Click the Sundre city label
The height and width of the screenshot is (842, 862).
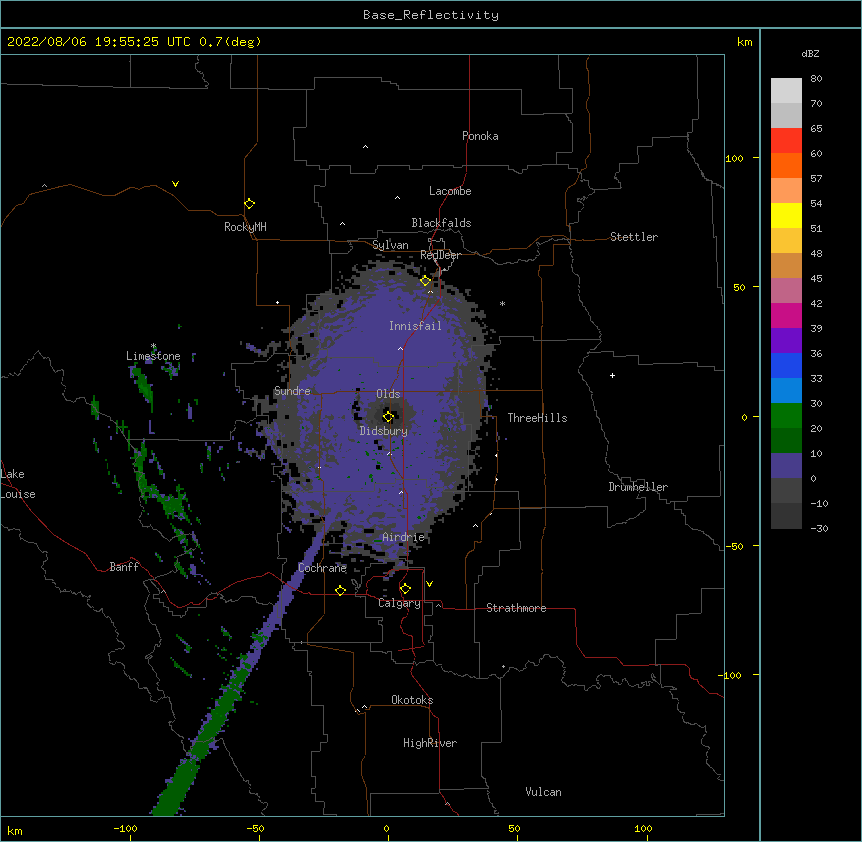[292, 391]
